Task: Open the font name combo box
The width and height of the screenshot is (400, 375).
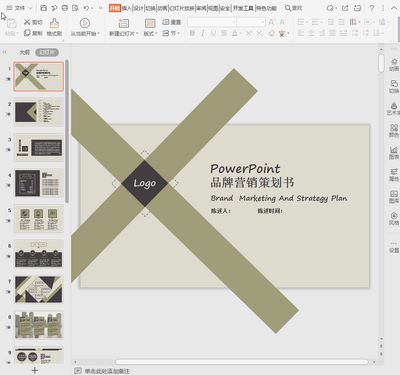Action: (x=212, y=22)
